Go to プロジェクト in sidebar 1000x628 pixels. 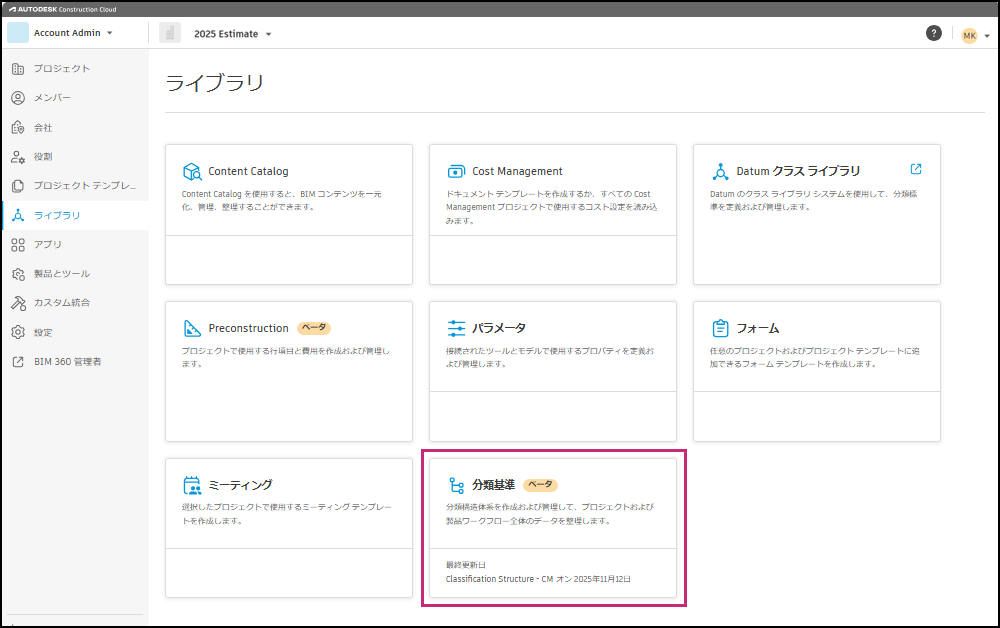(x=62, y=69)
